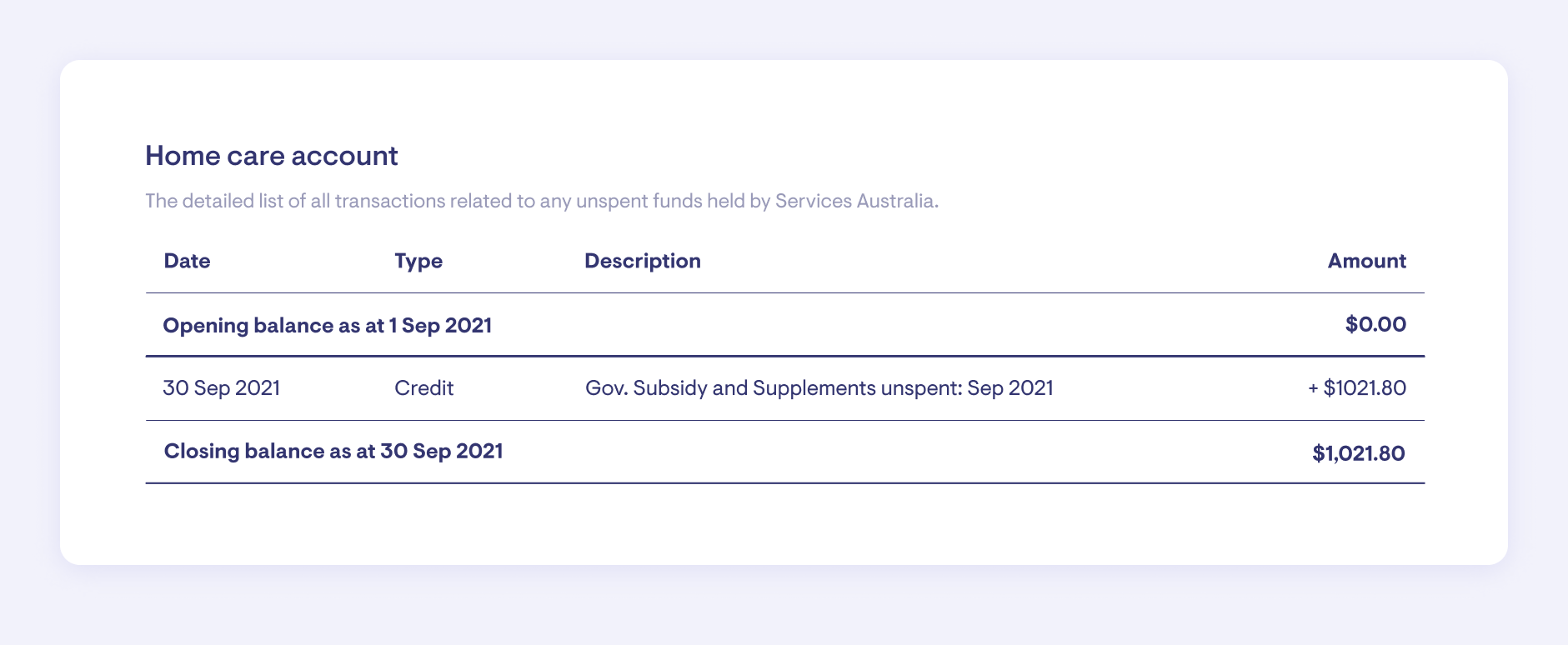Select the $0.00 opening balance amount

(x=1375, y=324)
